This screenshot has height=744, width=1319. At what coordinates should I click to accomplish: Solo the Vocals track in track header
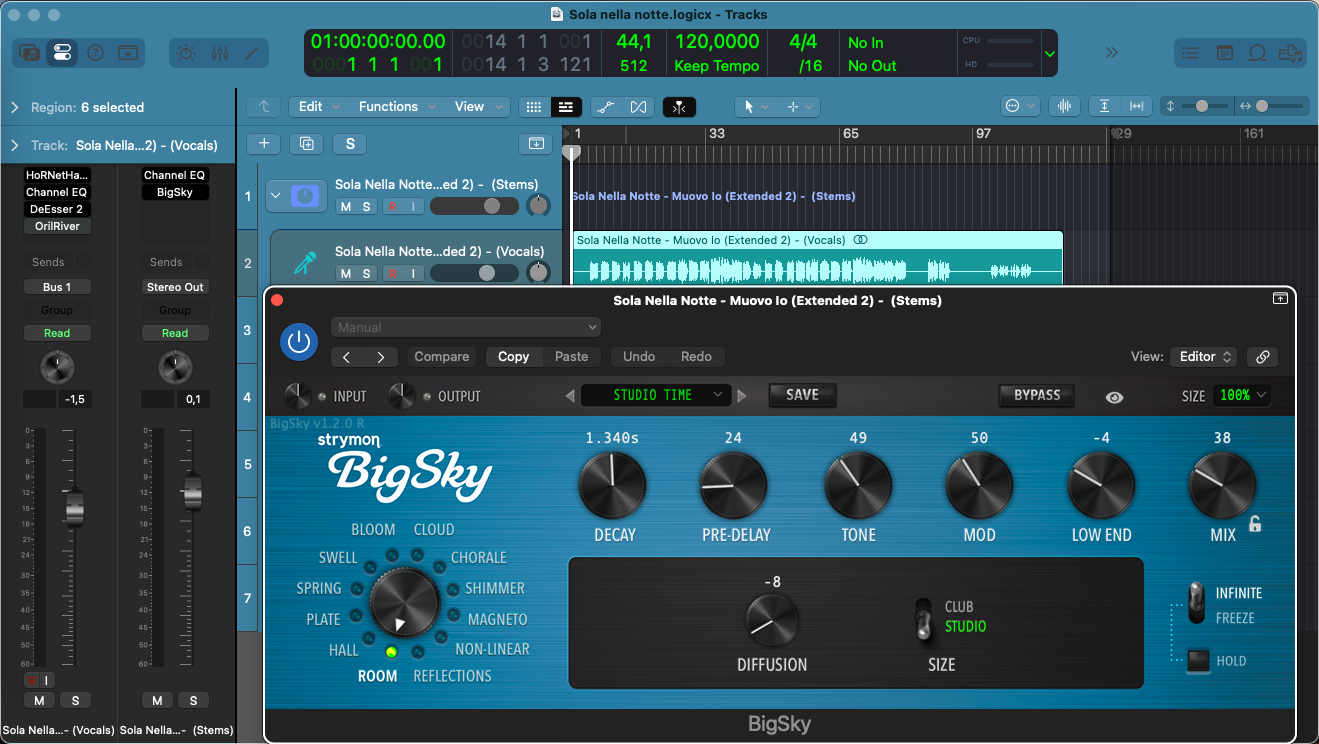(366, 273)
